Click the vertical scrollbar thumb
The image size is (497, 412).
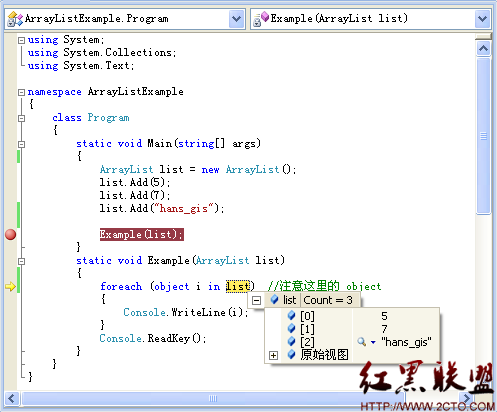point(483,136)
